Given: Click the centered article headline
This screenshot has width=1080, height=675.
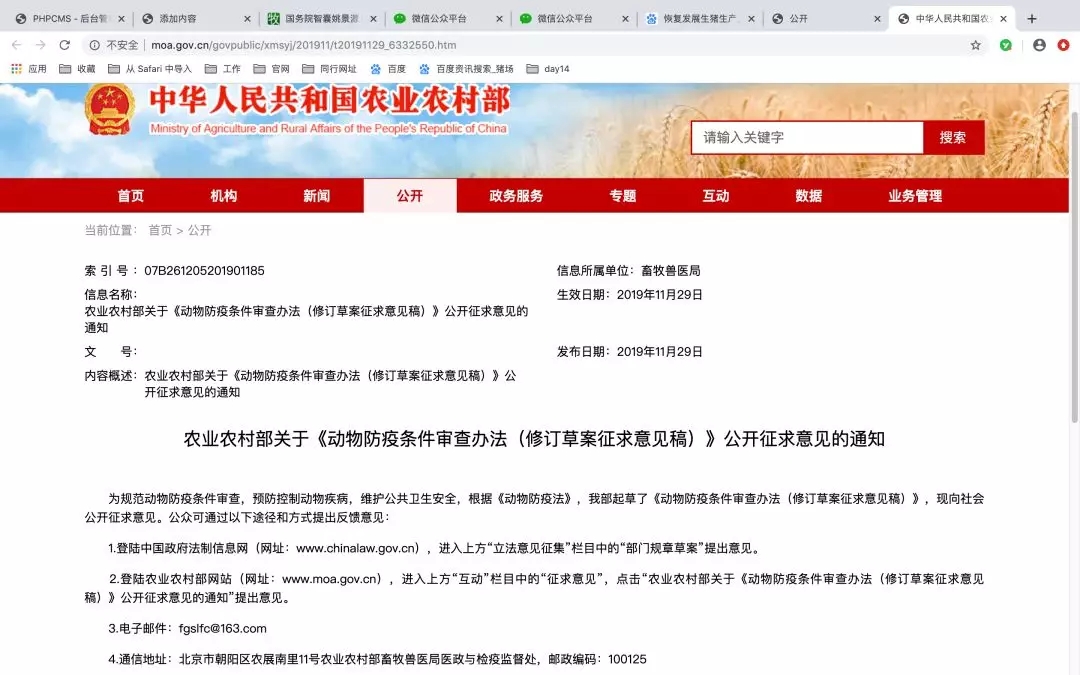Looking at the screenshot, I should point(534,439).
